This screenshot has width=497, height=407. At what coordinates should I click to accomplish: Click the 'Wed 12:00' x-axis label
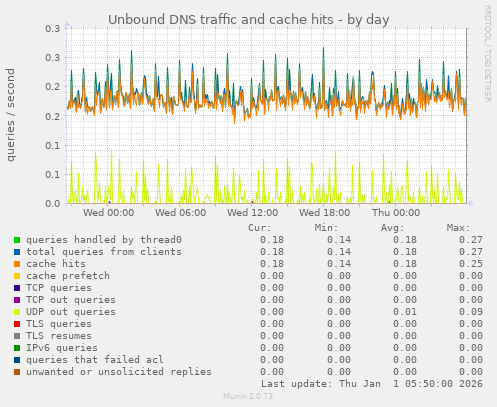[x=253, y=213]
